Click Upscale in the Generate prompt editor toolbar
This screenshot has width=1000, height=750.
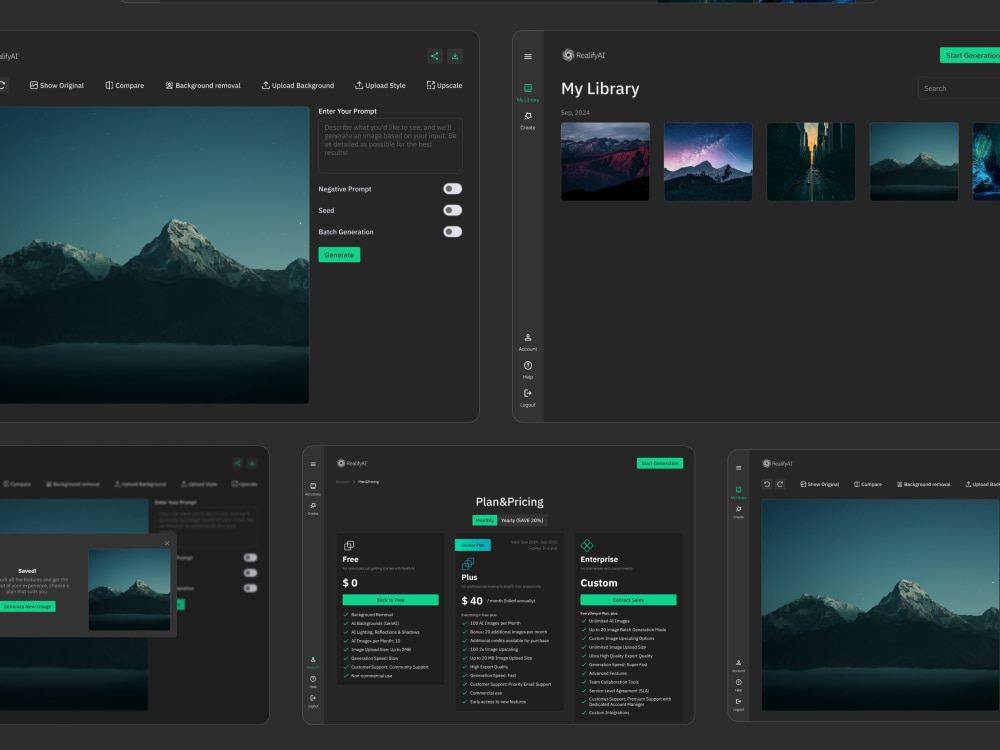(x=445, y=85)
